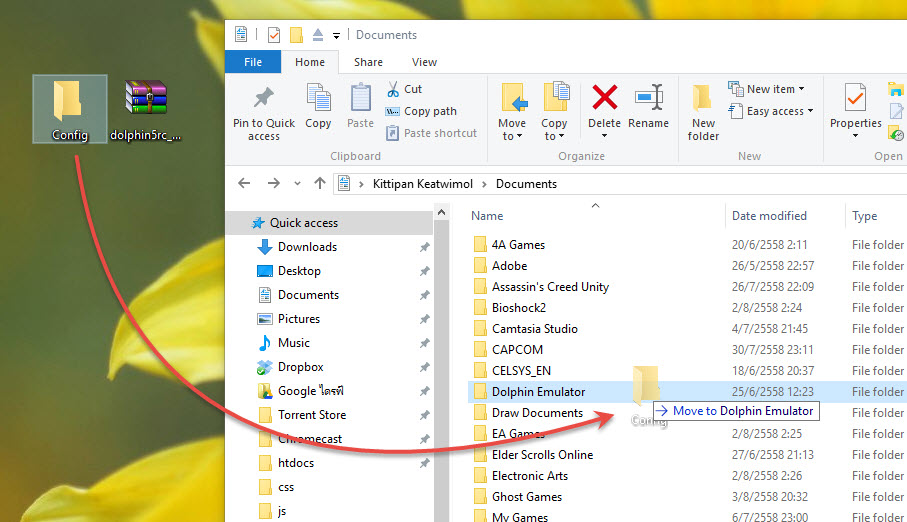The height and width of the screenshot is (522, 907).
Task: Open the Easy access dropdown
Action: pos(770,111)
